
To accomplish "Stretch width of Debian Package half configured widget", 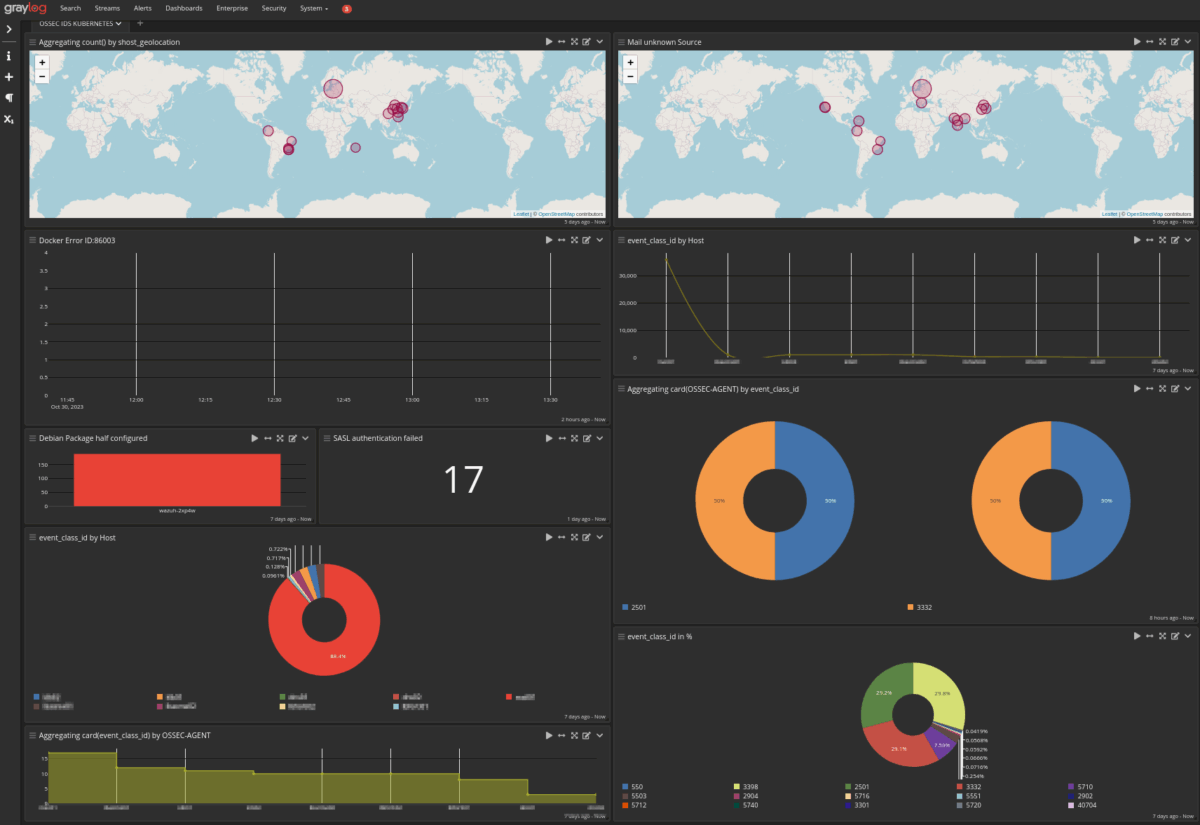I will tap(268, 438).
